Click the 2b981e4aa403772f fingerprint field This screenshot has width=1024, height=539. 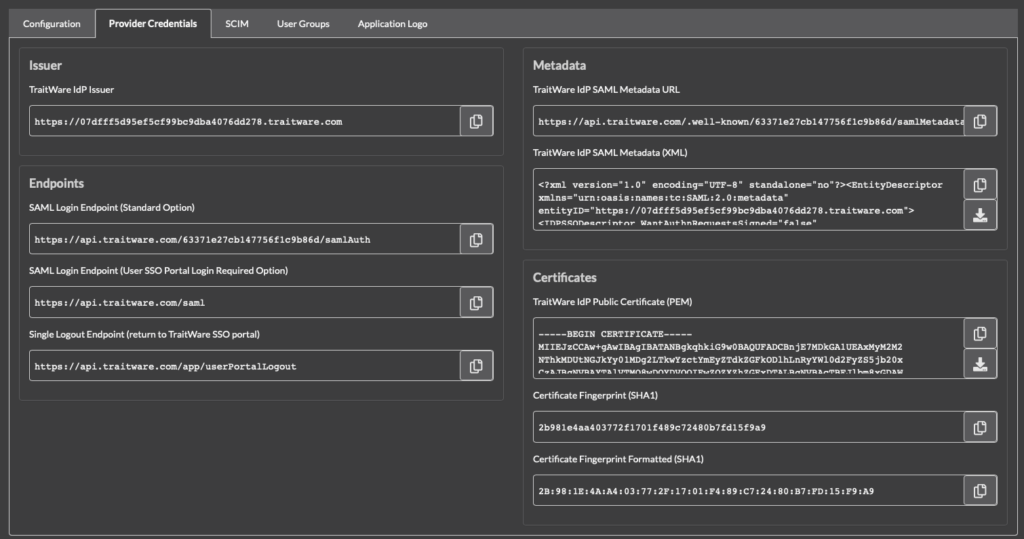point(749,427)
